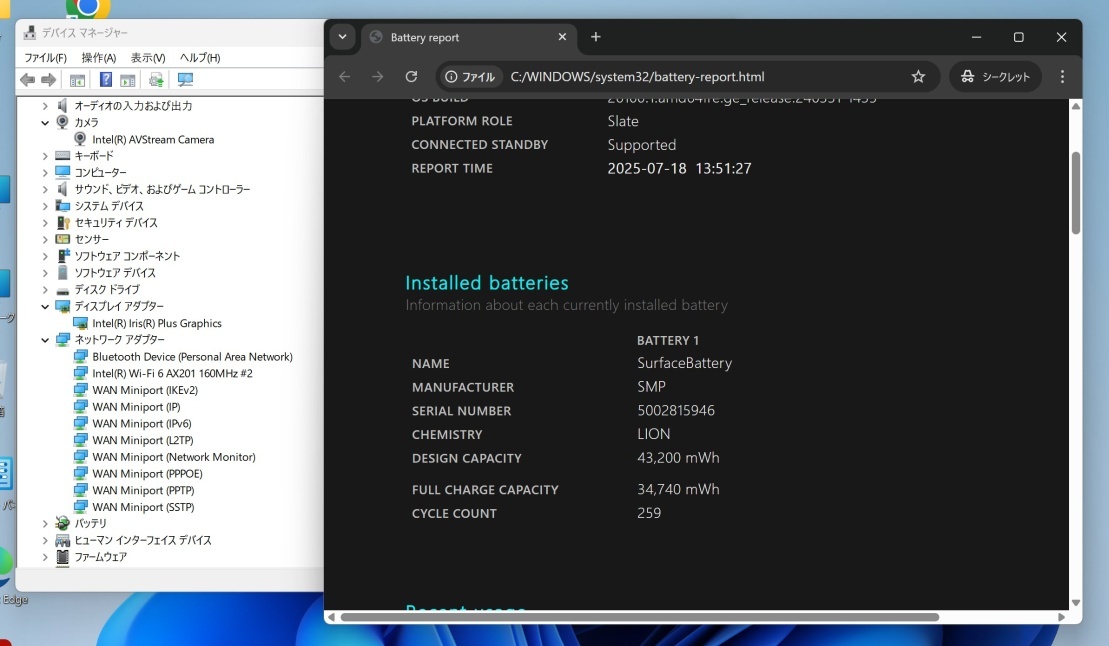
Task: Select WAN Miniport (PPPOE) adapter
Action: (147, 473)
